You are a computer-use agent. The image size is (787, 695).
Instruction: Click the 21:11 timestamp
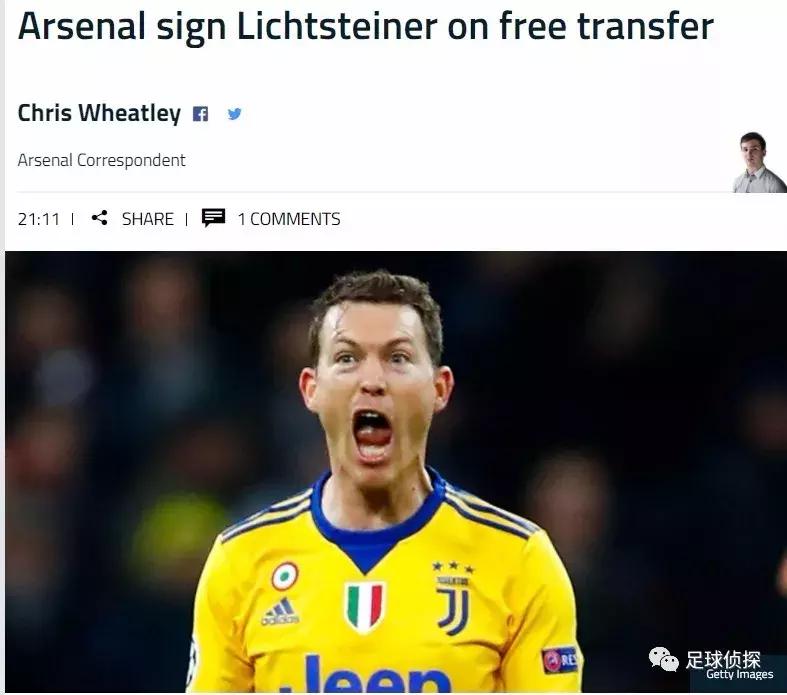[x=39, y=219]
